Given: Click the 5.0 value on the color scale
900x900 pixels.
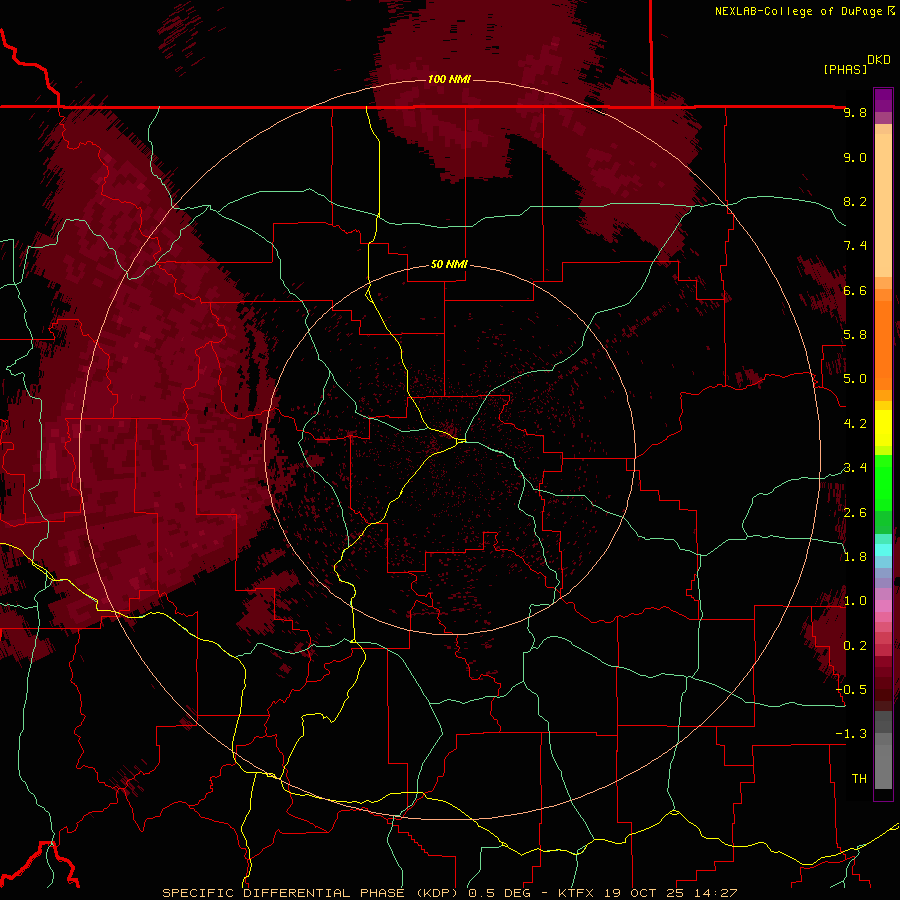Looking at the screenshot, I should point(855,379).
